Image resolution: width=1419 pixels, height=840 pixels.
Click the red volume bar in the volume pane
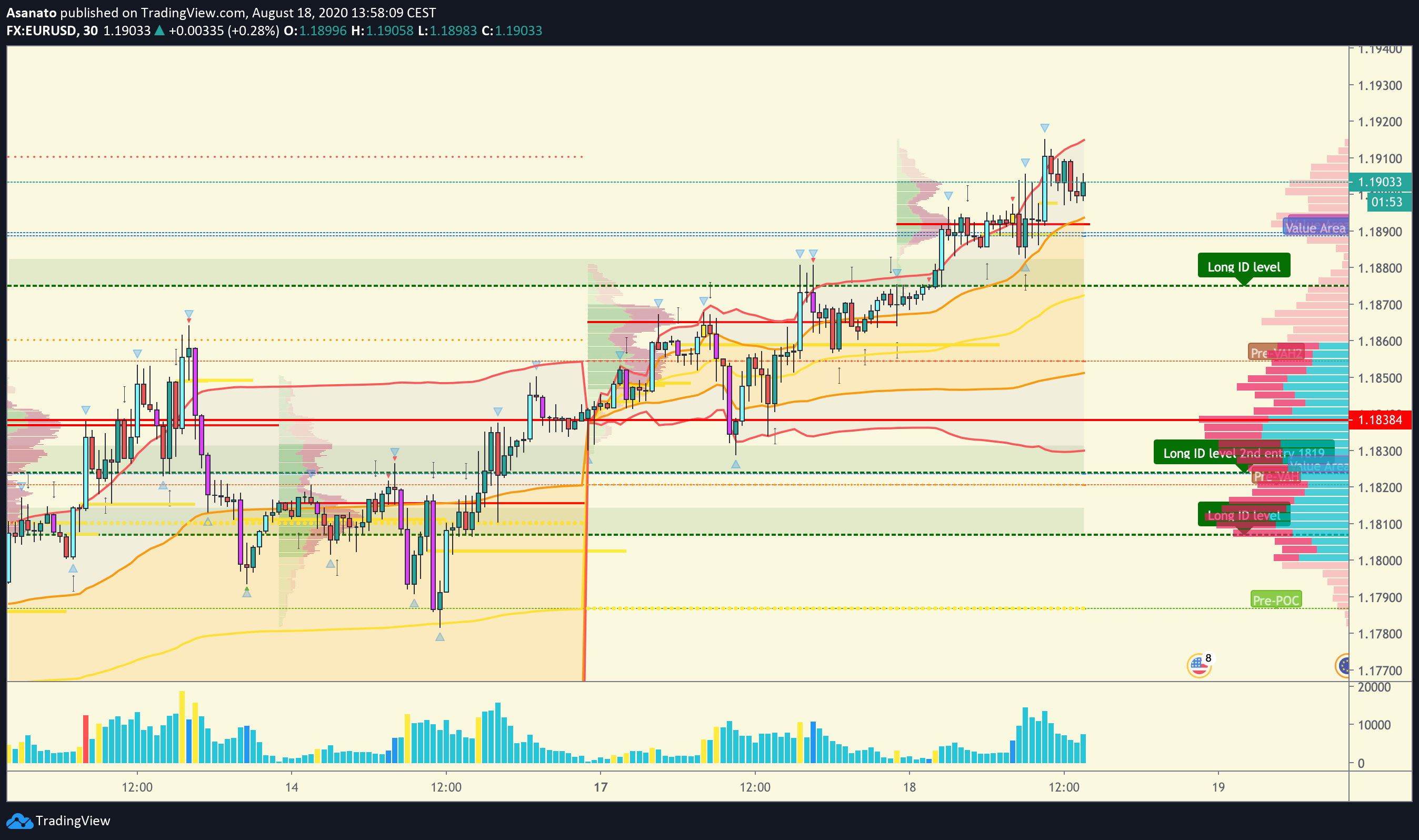[x=86, y=739]
